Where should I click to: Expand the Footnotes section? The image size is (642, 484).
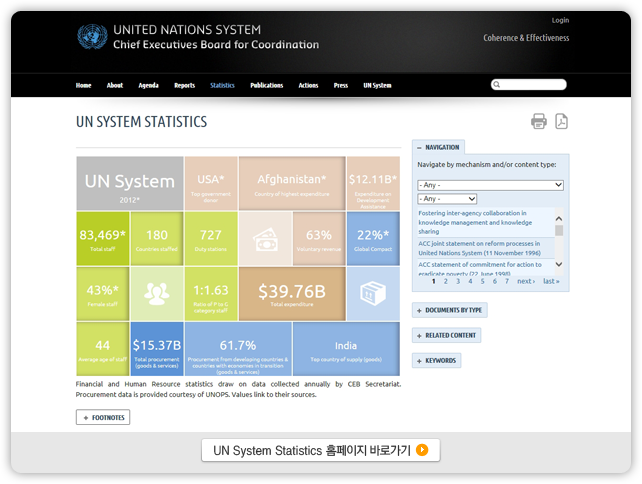click(x=103, y=417)
